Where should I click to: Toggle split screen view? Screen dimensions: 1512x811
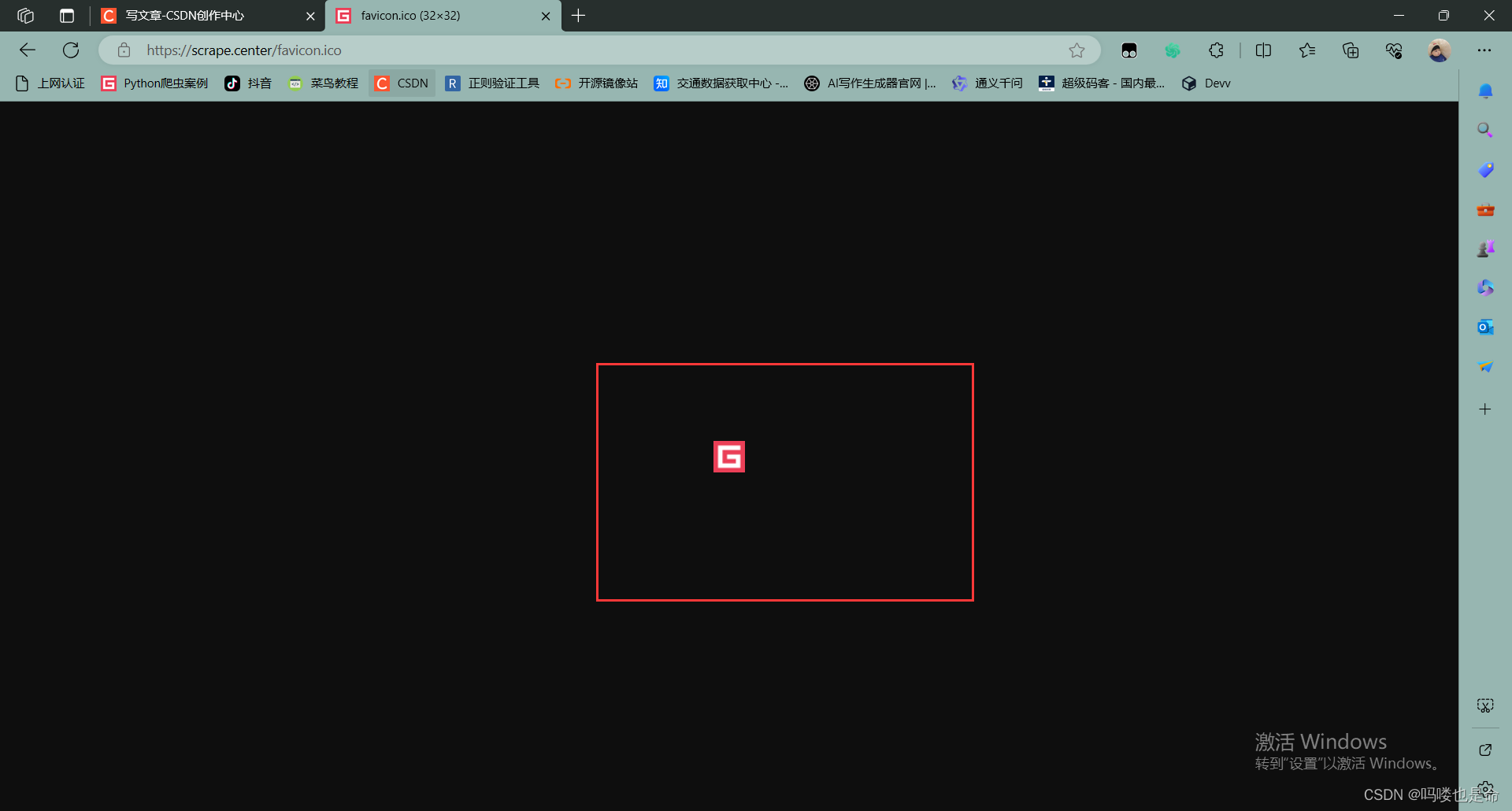coord(1263,50)
